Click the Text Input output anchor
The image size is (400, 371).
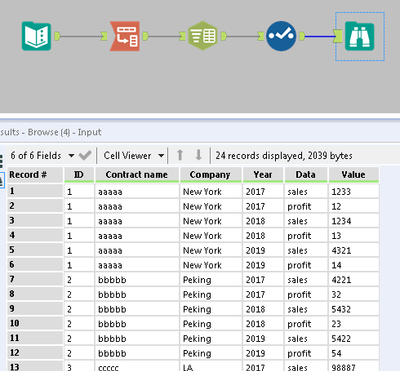tap(57, 36)
